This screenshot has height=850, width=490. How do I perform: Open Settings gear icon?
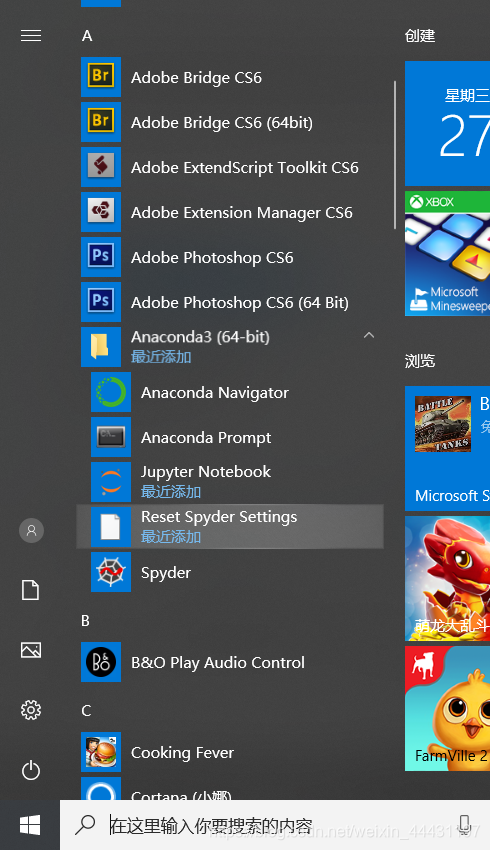tap(31, 710)
